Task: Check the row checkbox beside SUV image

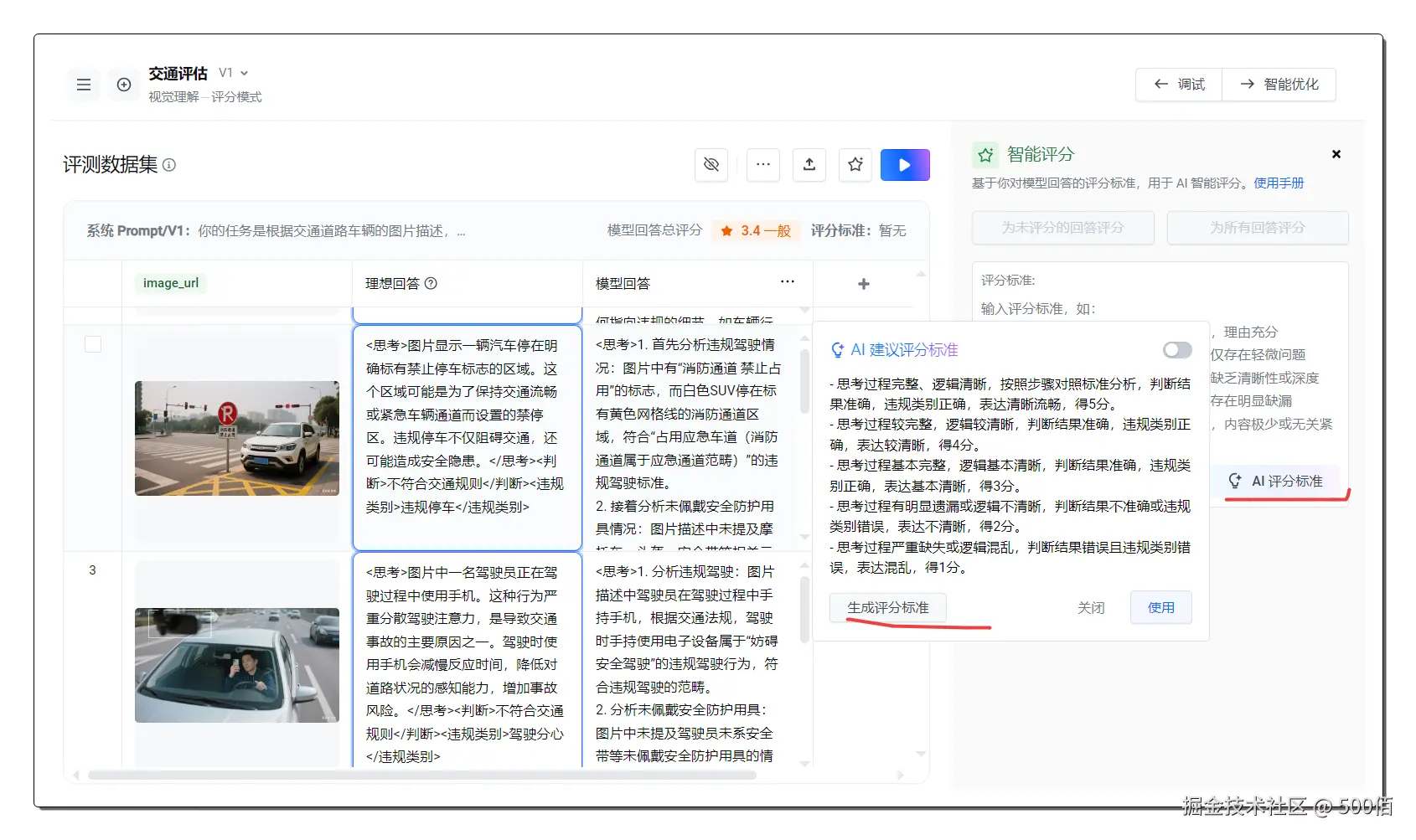Action: coord(93,344)
